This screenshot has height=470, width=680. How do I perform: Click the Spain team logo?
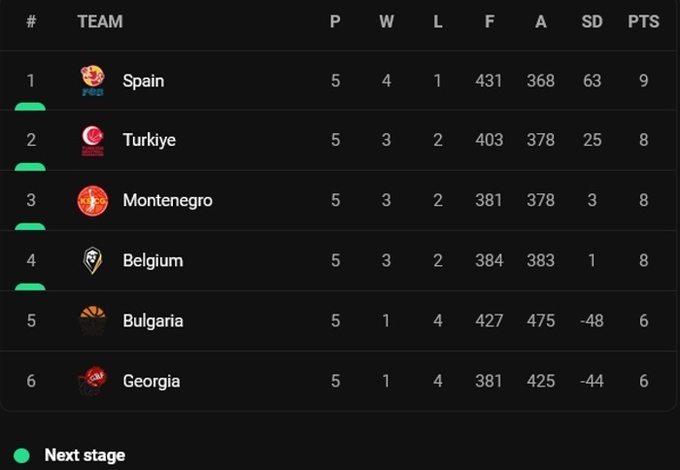coord(93,81)
